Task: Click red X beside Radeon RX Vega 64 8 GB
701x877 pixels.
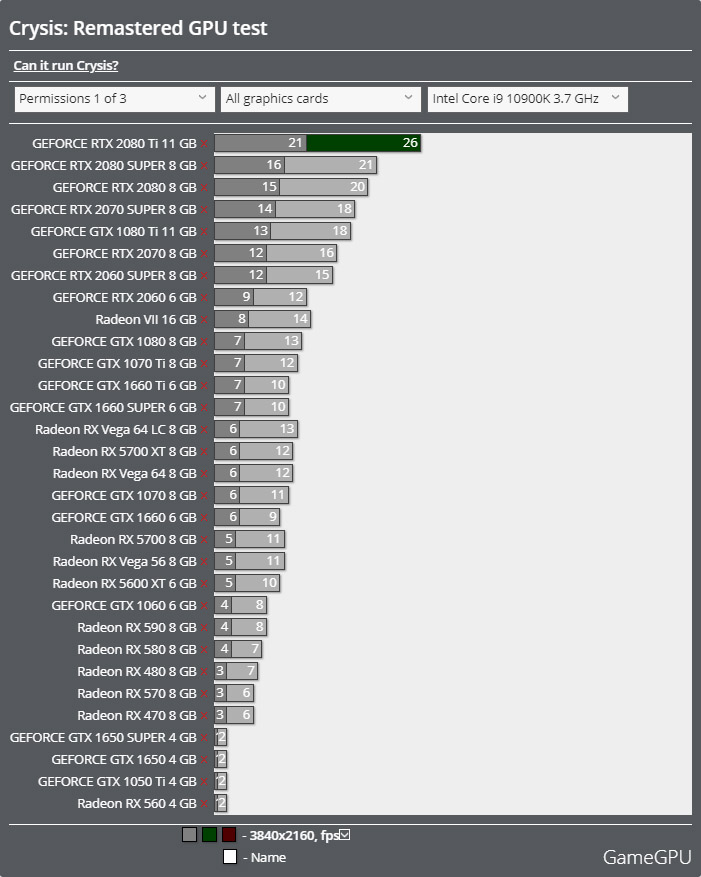Action: (204, 474)
